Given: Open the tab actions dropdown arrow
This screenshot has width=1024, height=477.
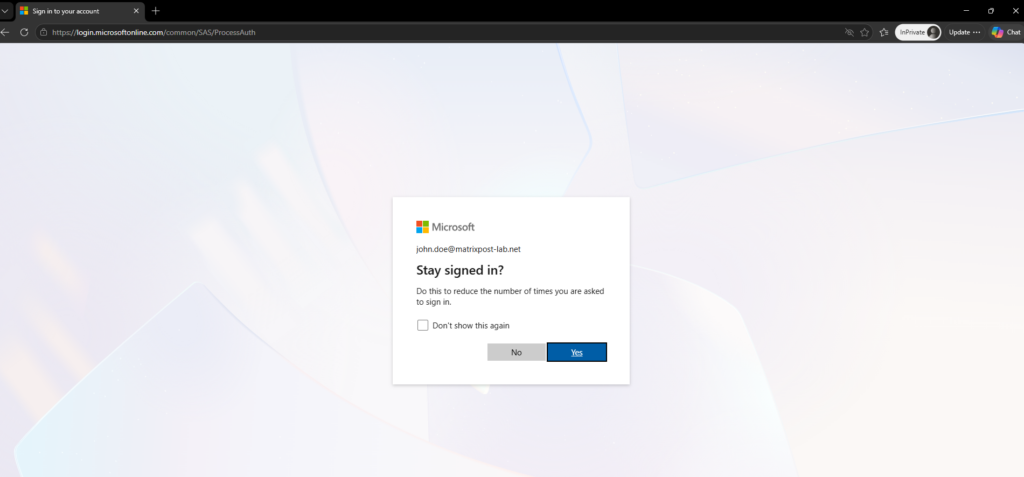Looking at the screenshot, I should [x=5, y=11].
